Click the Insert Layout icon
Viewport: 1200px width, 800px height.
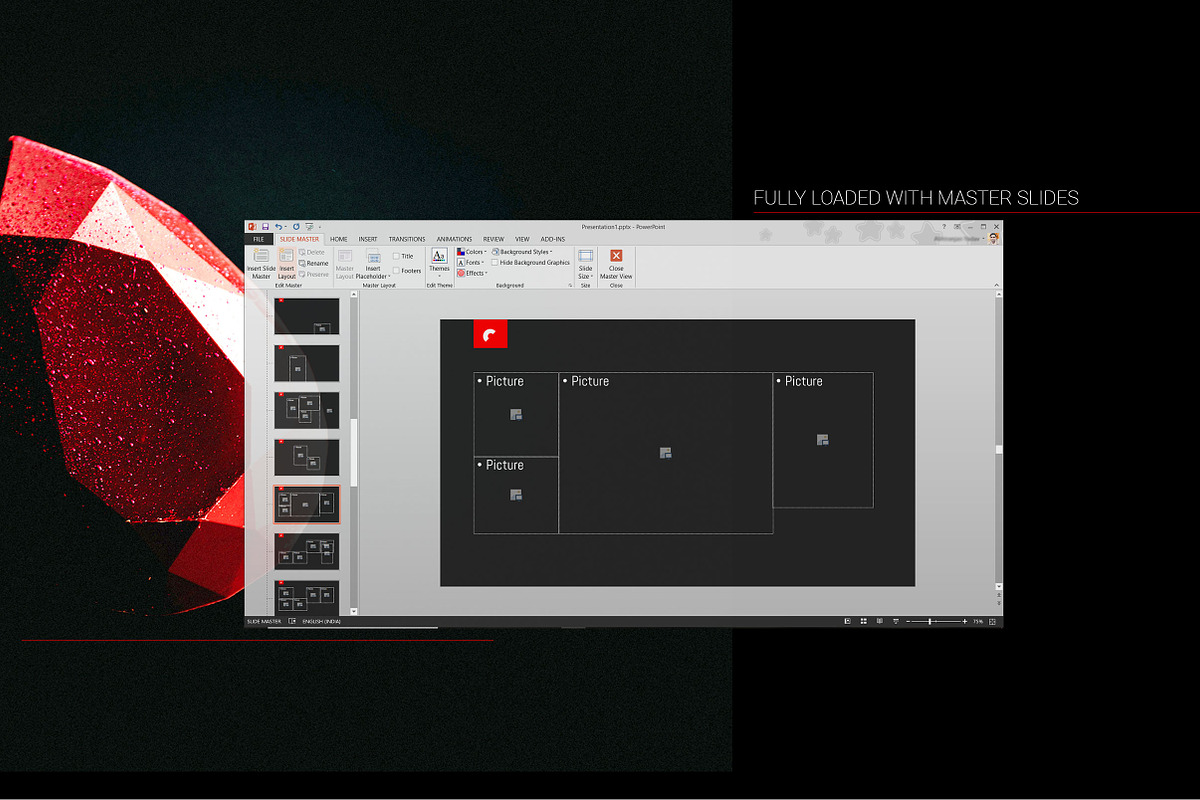point(287,257)
